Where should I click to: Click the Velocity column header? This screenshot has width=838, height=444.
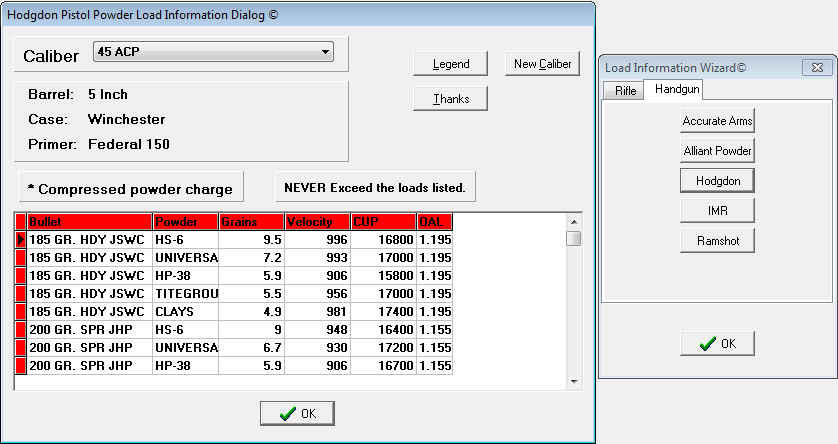[317, 221]
